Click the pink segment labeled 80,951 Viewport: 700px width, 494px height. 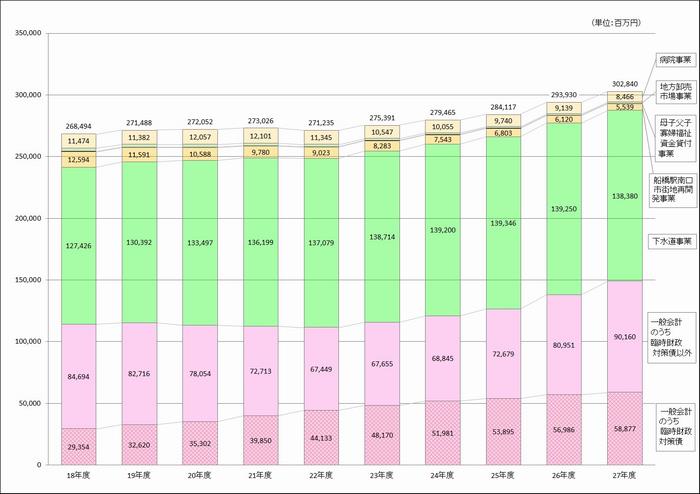point(564,345)
